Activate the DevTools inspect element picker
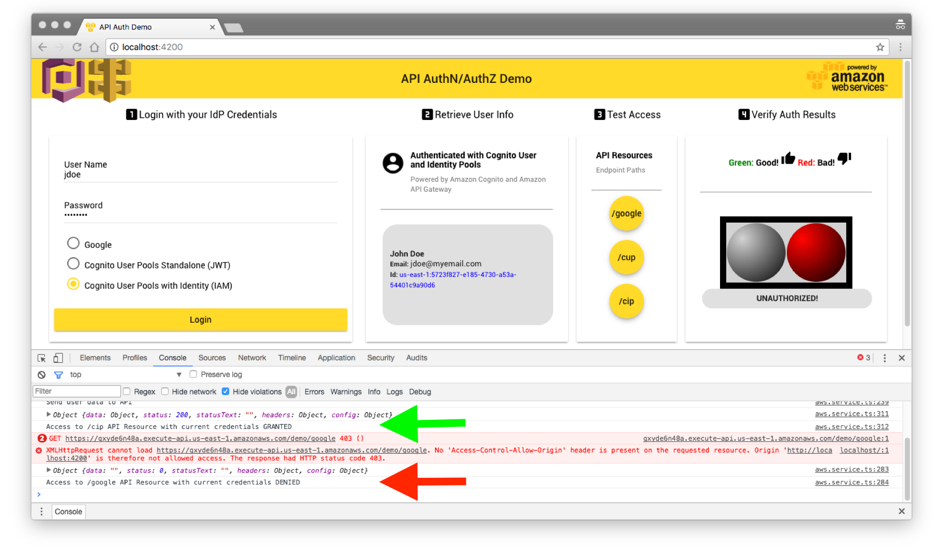 pos(41,358)
